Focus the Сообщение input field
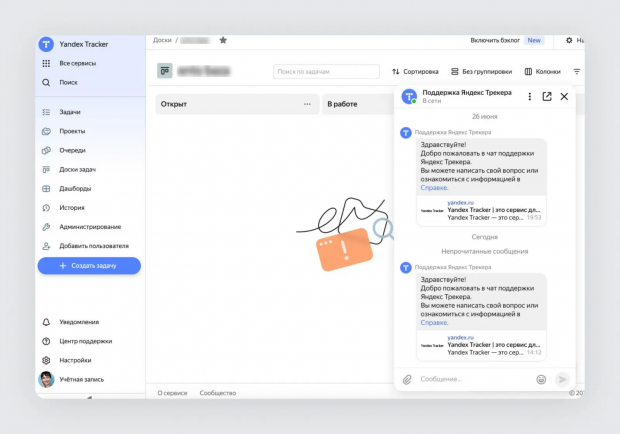620x434 pixels. [474, 379]
